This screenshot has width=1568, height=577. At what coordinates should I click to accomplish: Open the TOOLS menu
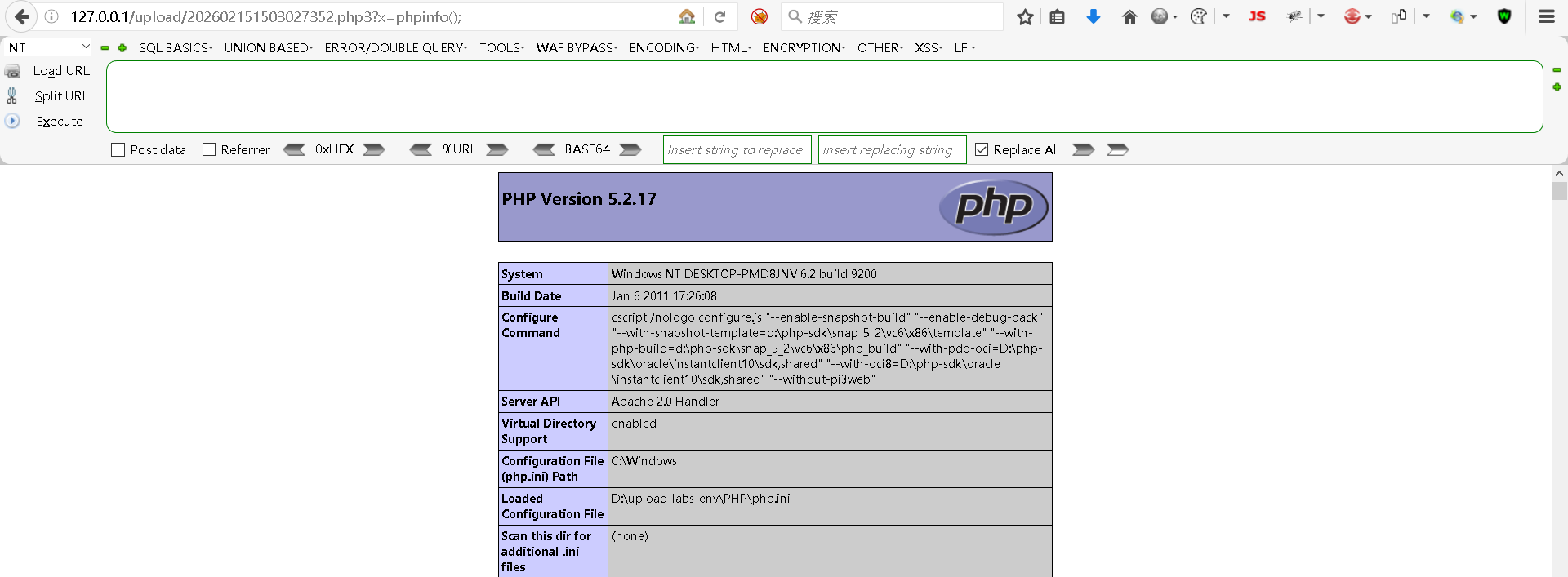(502, 48)
